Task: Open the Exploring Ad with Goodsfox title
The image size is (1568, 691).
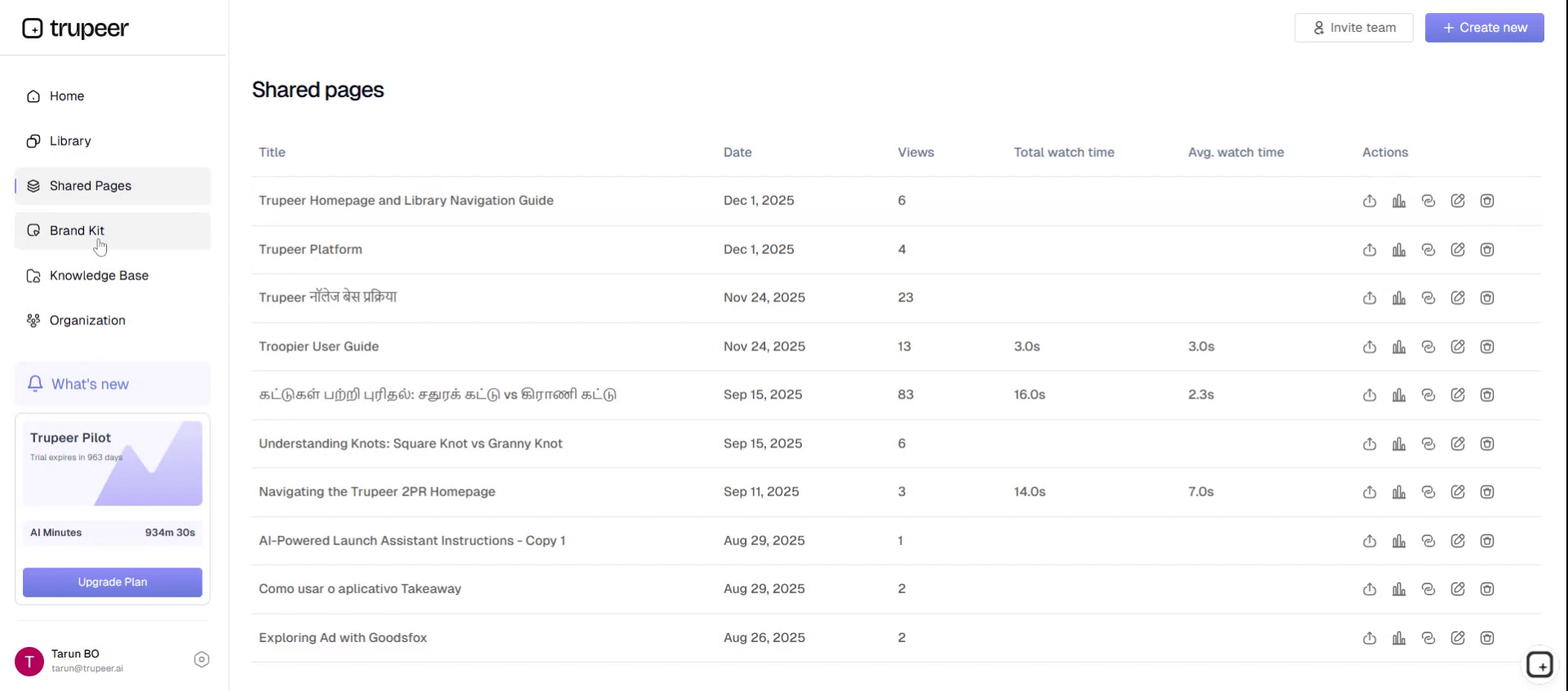Action: tap(343, 638)
